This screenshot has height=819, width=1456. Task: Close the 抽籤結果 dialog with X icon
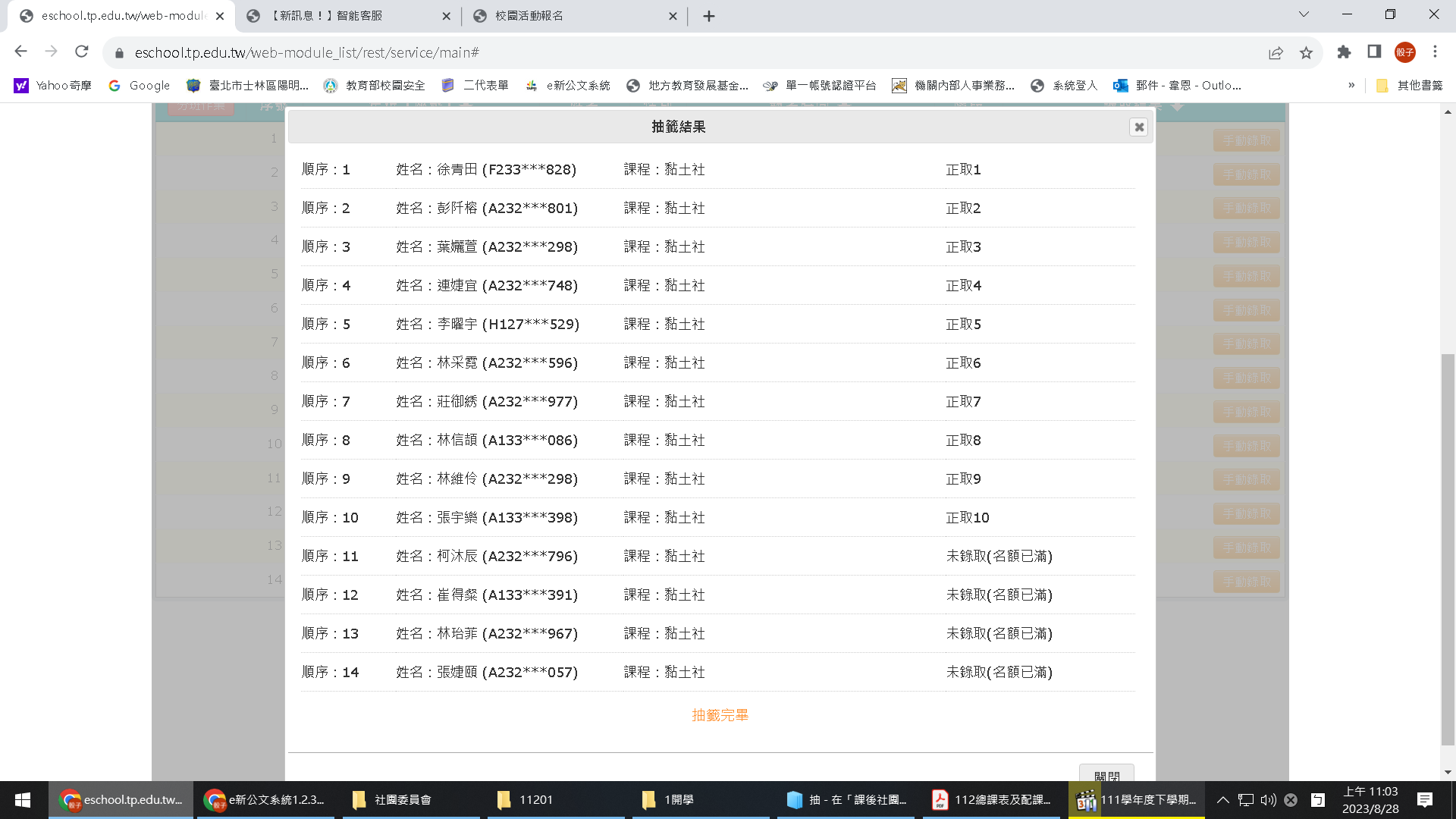tap(1138, 127)
